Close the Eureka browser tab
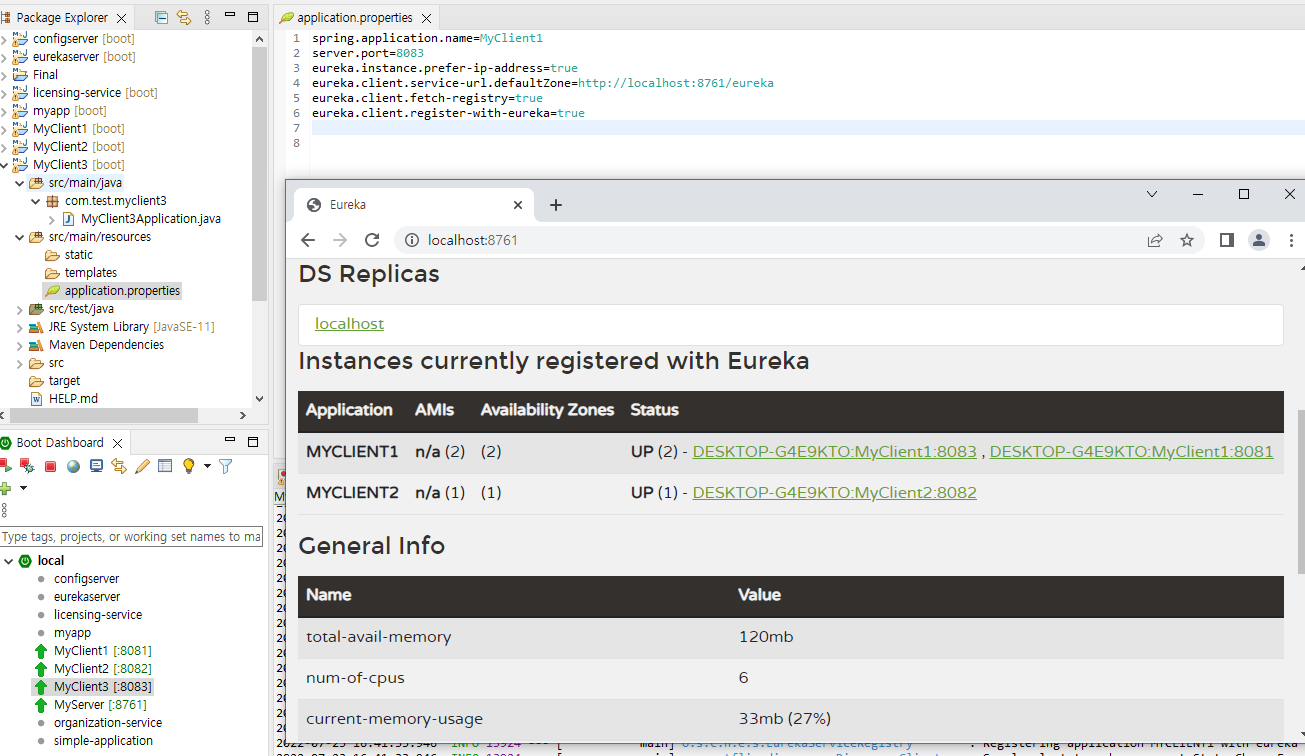 click(518, 205)
